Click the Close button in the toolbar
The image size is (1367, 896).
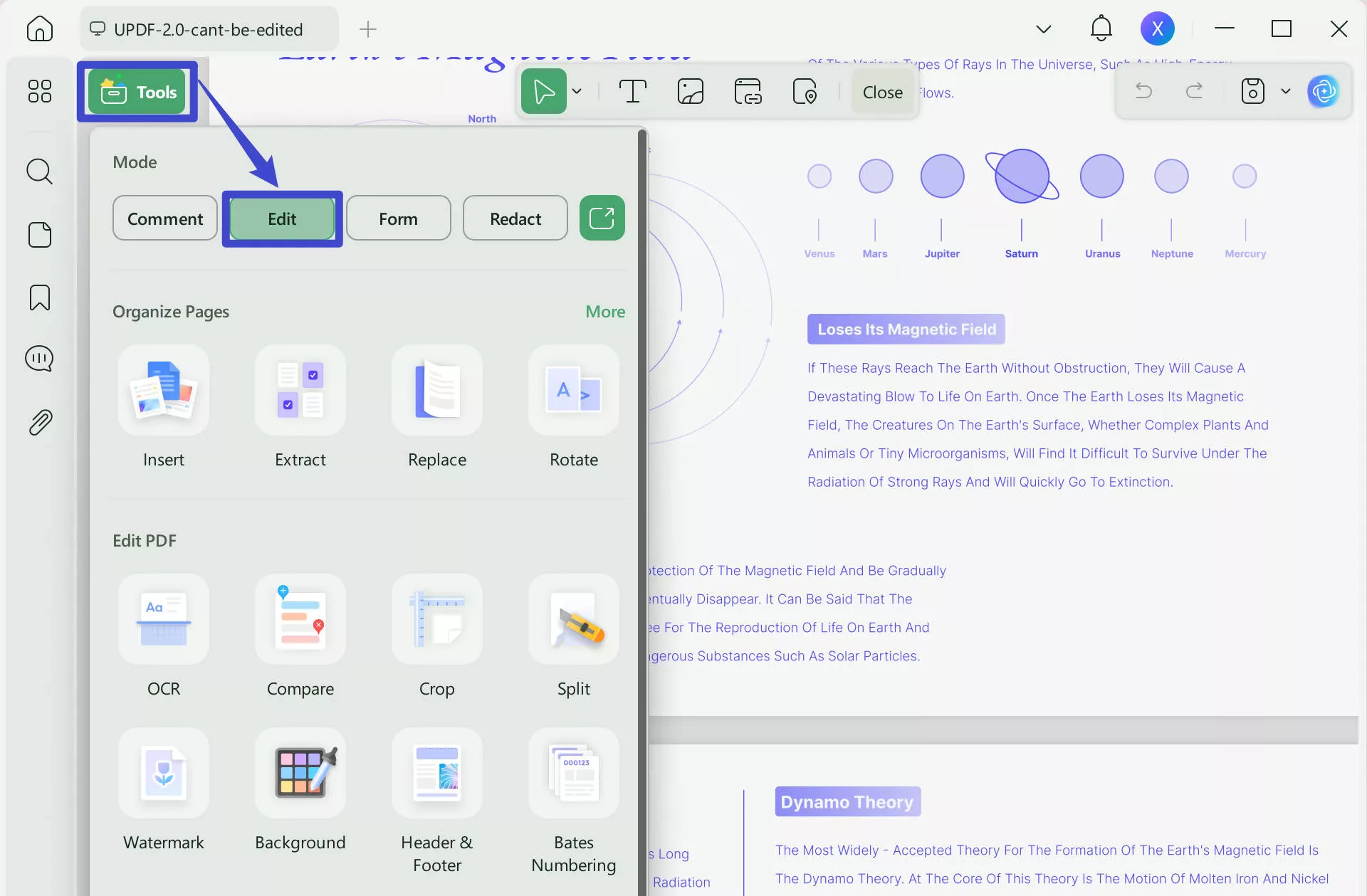click(883, 92)
